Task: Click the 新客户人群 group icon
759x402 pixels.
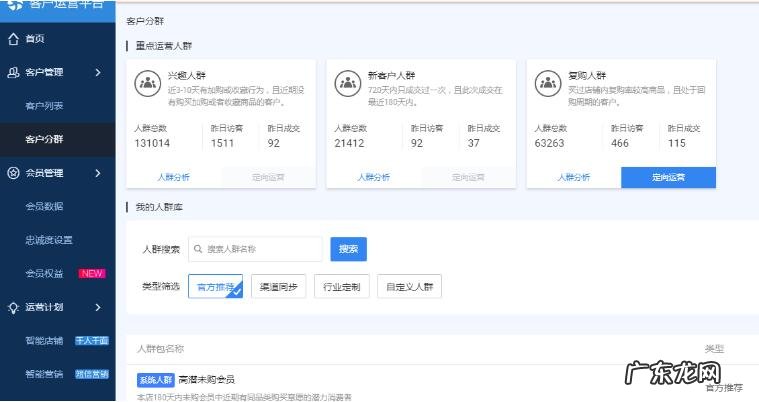Action: (x=348, y=83)
